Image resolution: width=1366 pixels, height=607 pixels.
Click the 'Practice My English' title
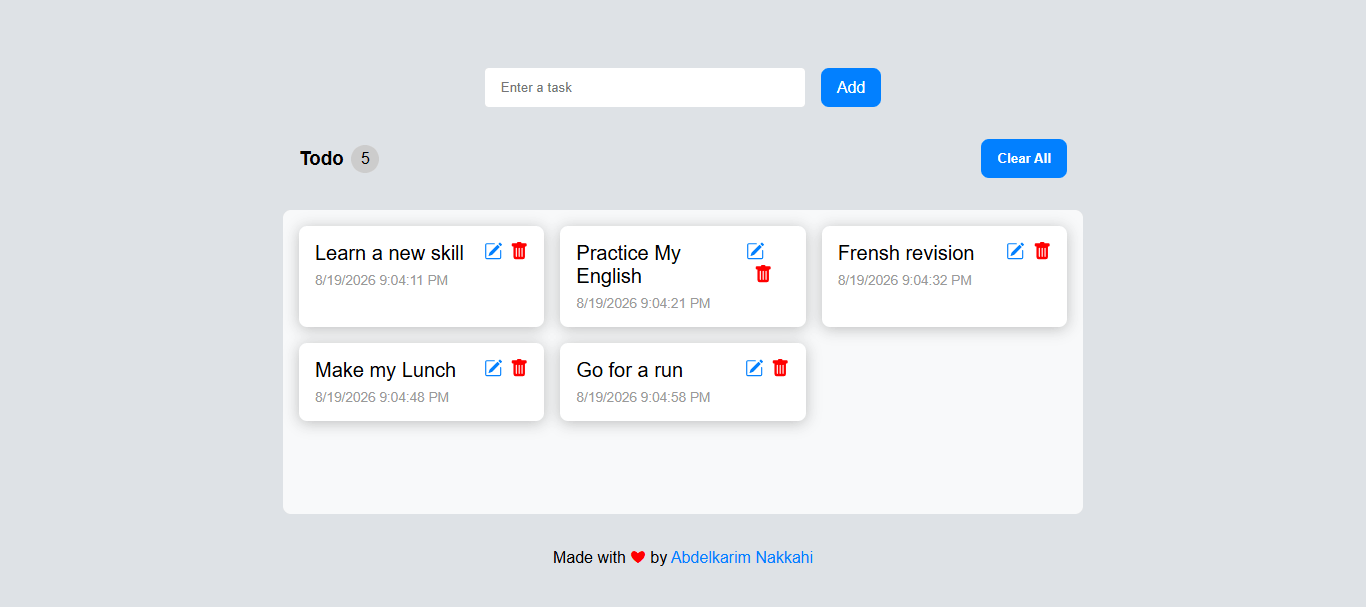pyautogui.click(x=629, y=264)
